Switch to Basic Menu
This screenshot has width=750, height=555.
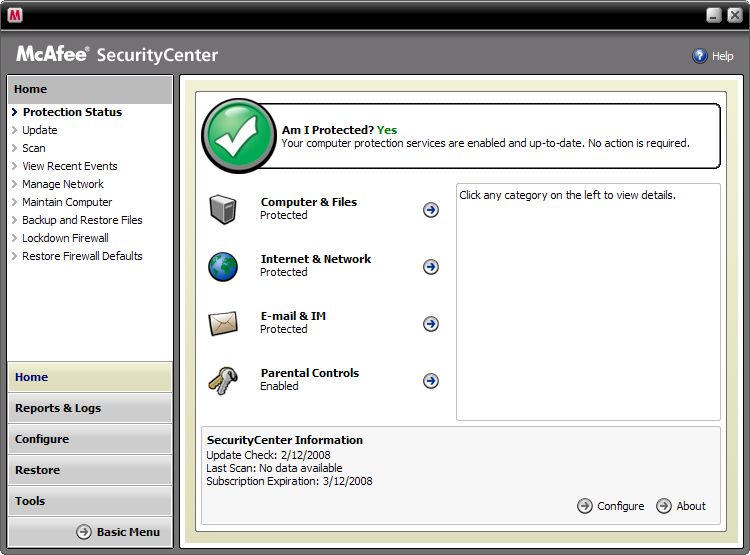(118, 532)
